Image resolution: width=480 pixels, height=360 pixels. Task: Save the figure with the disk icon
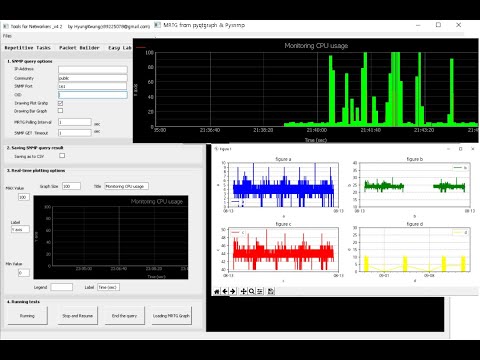click(271, 291)
